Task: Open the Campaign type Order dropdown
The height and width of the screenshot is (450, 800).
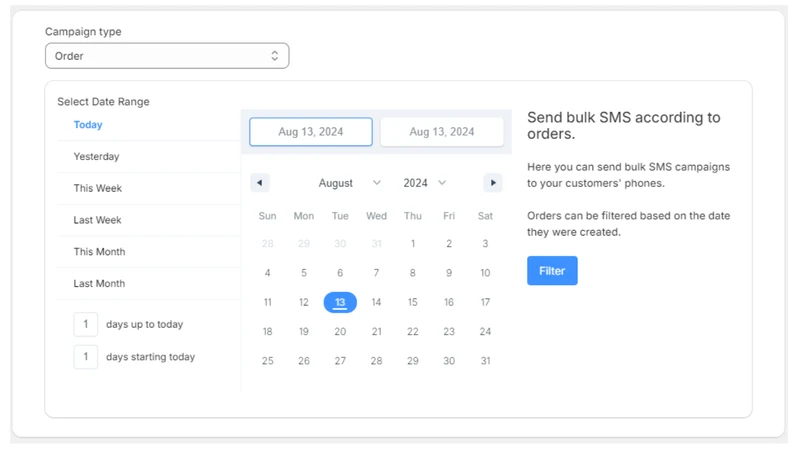Action: [x=167, y=56]
